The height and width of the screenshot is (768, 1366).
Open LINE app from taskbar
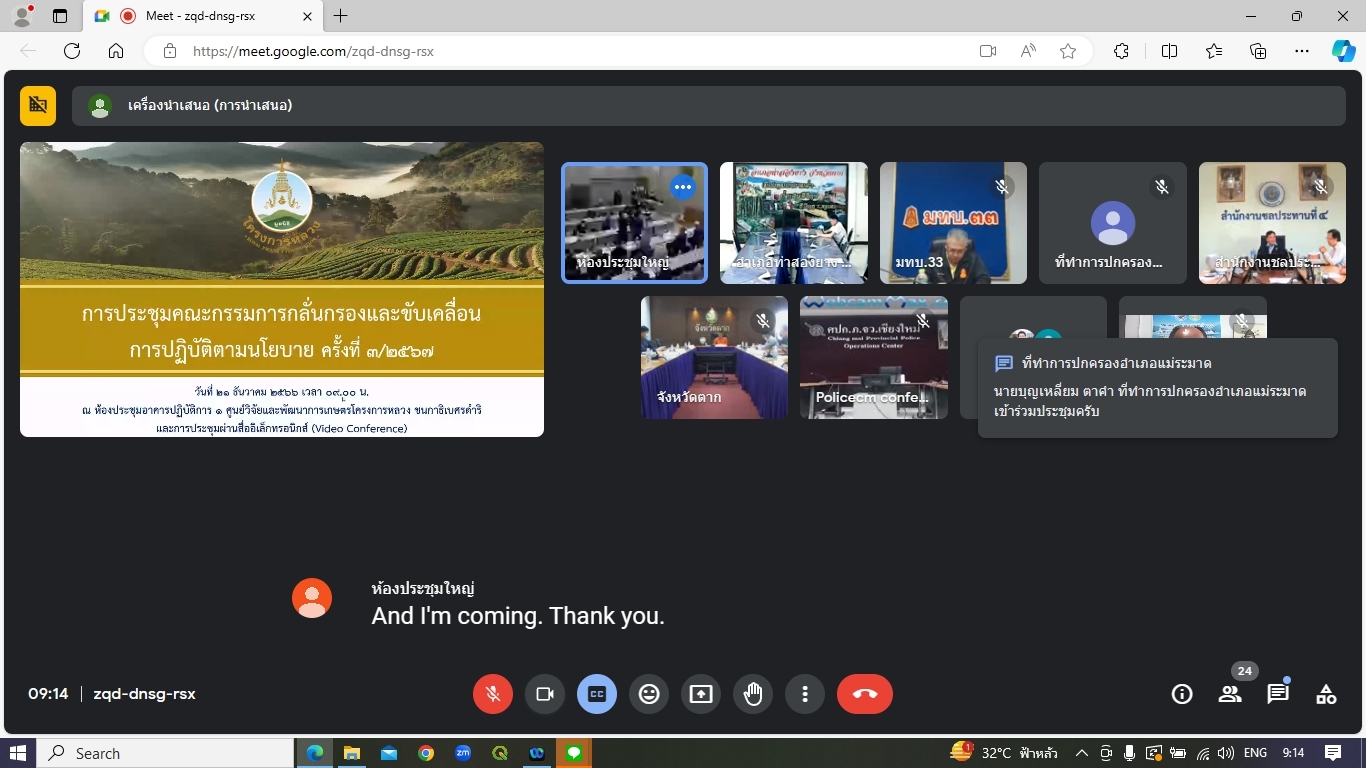click(x=574, y=753)
